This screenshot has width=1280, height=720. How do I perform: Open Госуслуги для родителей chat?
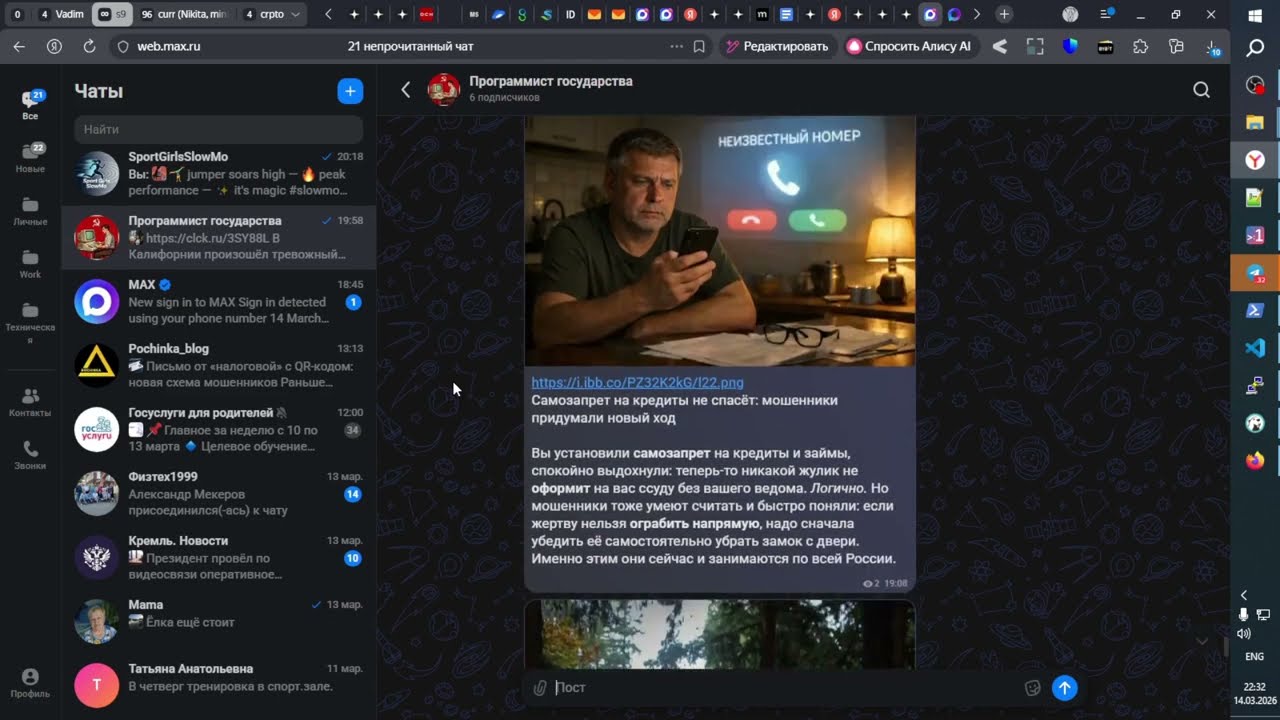218,430
